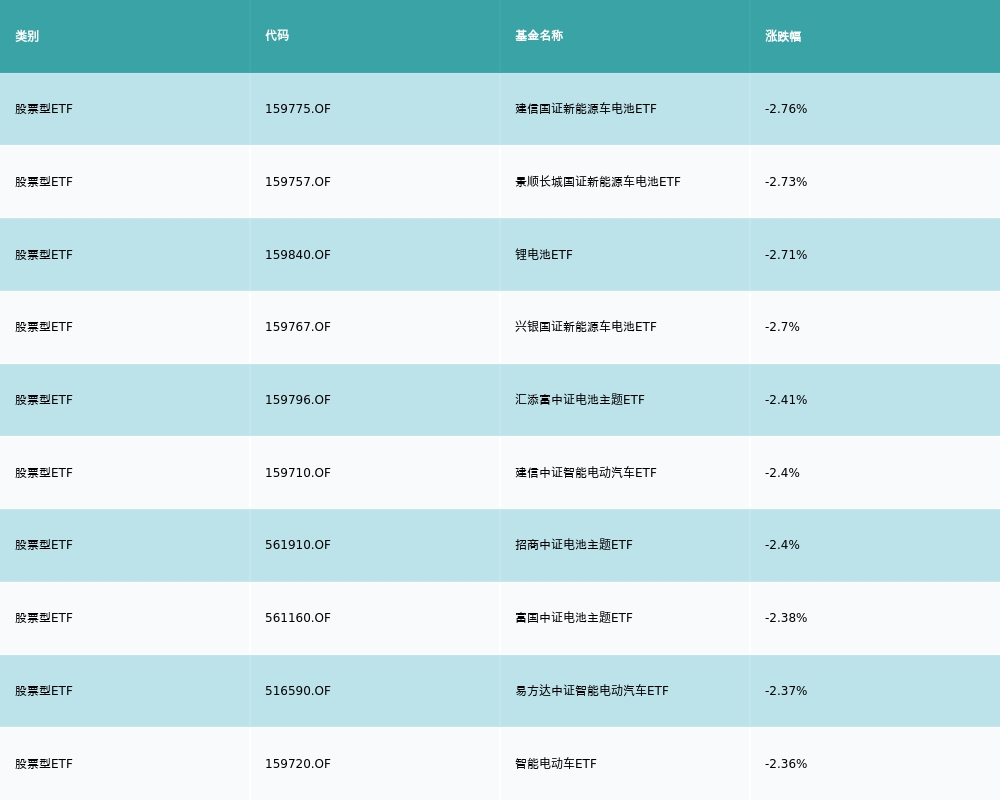Click fund code 561910.OF

pyautogui.click(x=297, y=545)
